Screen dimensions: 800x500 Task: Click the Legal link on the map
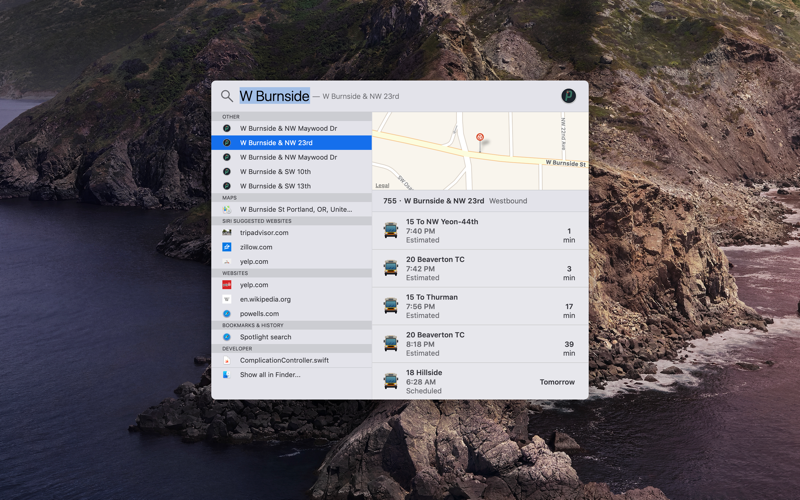coord(382,185)
